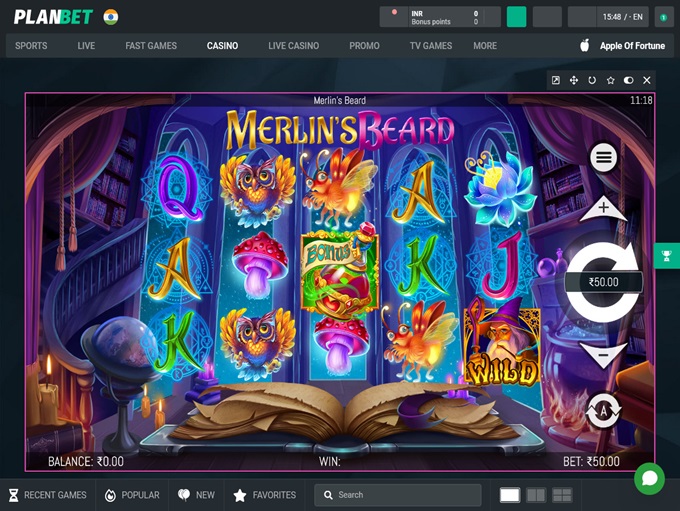This screenshot has width=680, height=511.
Task: Open game in new window icon
Action: coord(556,80)
